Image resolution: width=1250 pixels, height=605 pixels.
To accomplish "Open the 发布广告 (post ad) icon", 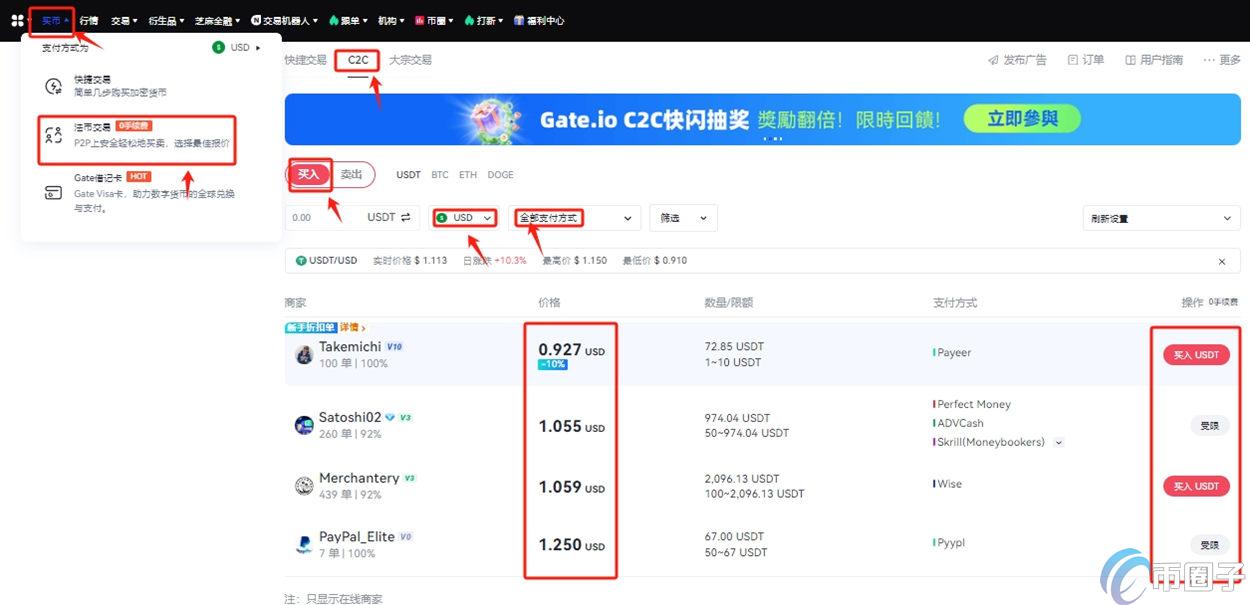I will [x=1016, y=59].
